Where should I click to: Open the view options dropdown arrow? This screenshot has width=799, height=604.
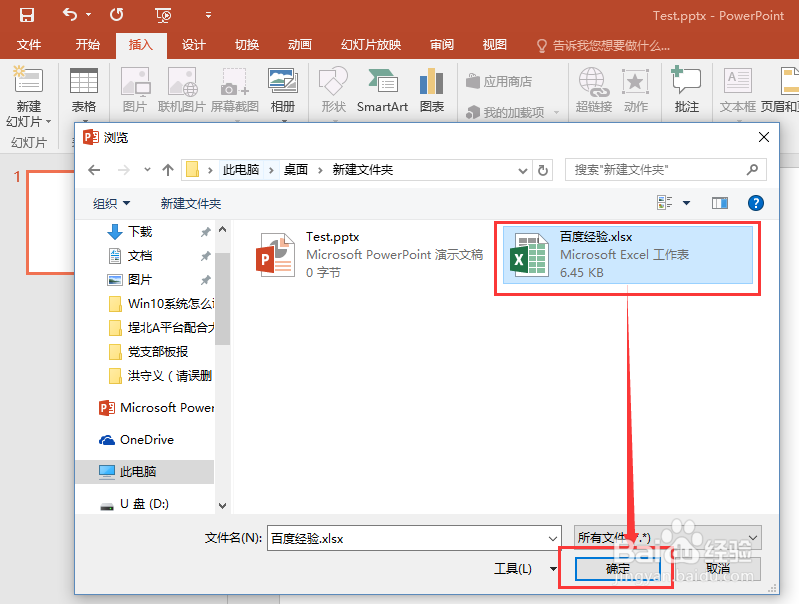tap(686, 203)
